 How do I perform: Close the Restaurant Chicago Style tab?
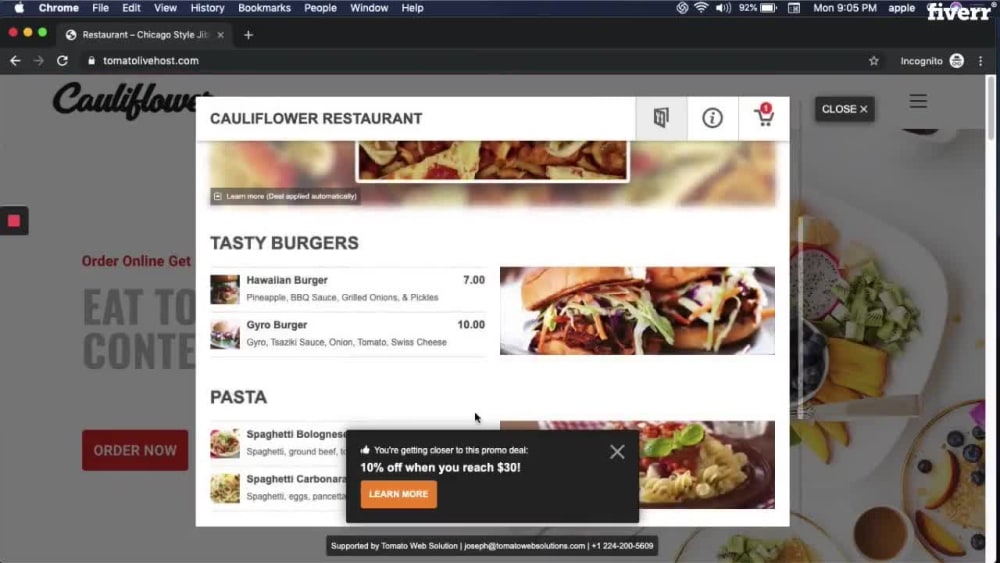(220, 35)
